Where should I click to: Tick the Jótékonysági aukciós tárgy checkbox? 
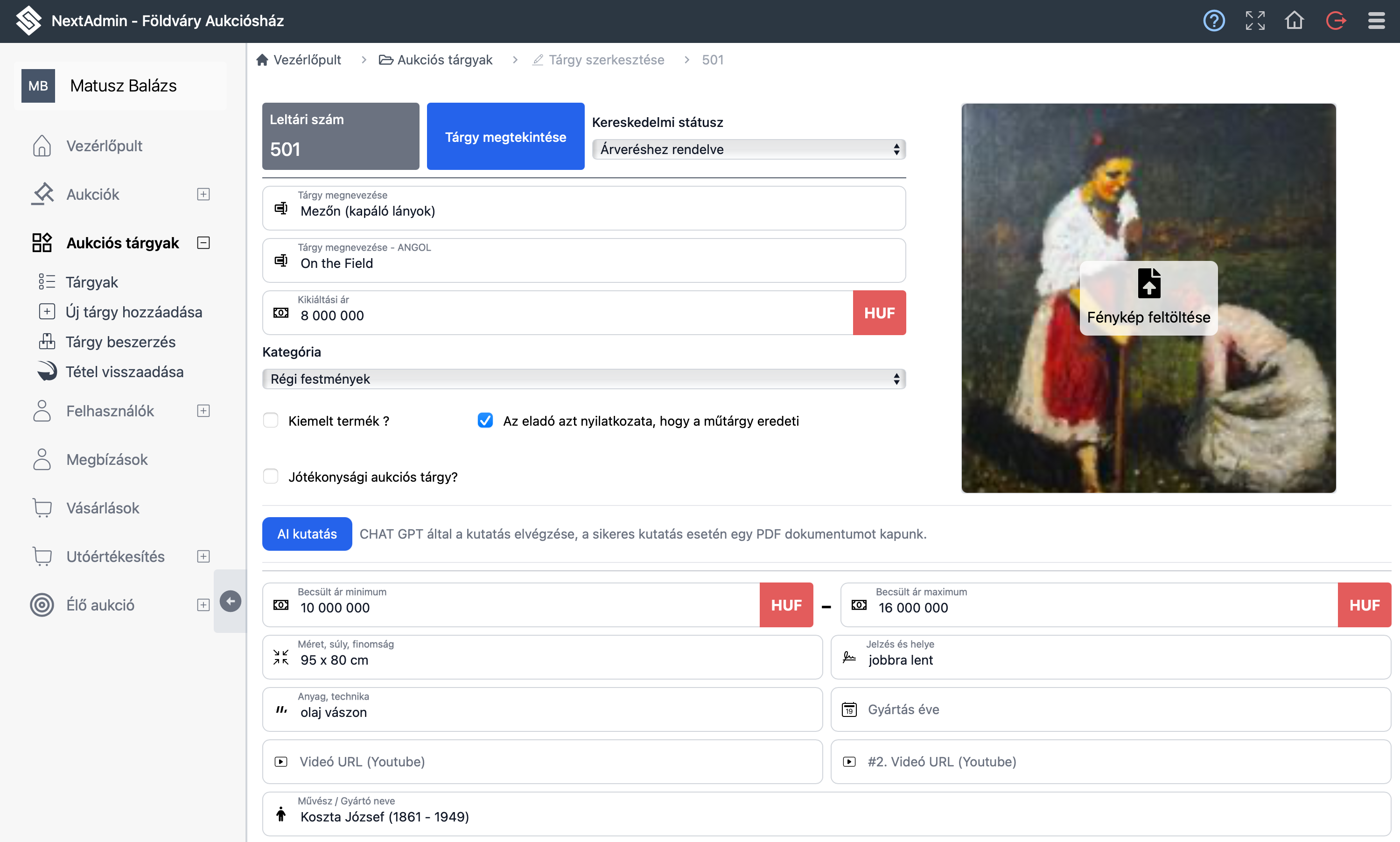(271, 476)
